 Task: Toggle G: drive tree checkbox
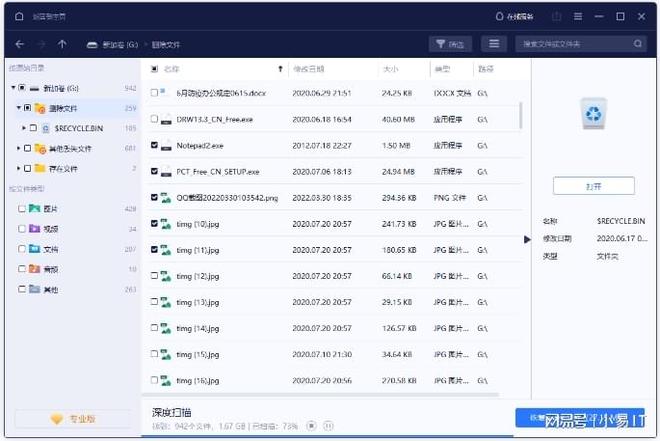point(22,88)
